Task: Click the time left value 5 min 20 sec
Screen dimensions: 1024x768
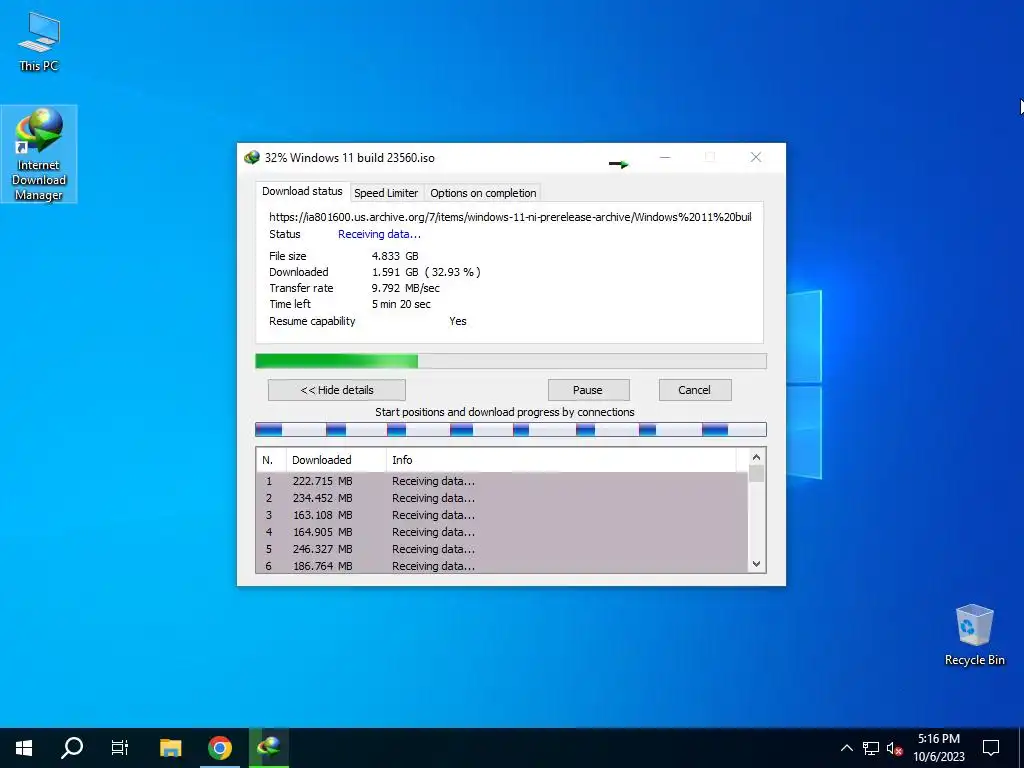Action: (x=401, y=304)
